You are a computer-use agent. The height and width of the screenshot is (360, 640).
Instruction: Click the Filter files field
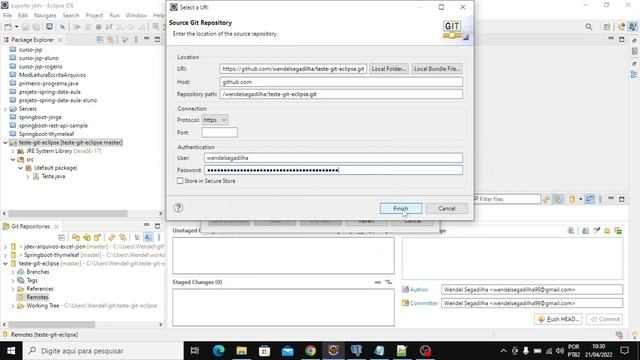click(507, 199)
